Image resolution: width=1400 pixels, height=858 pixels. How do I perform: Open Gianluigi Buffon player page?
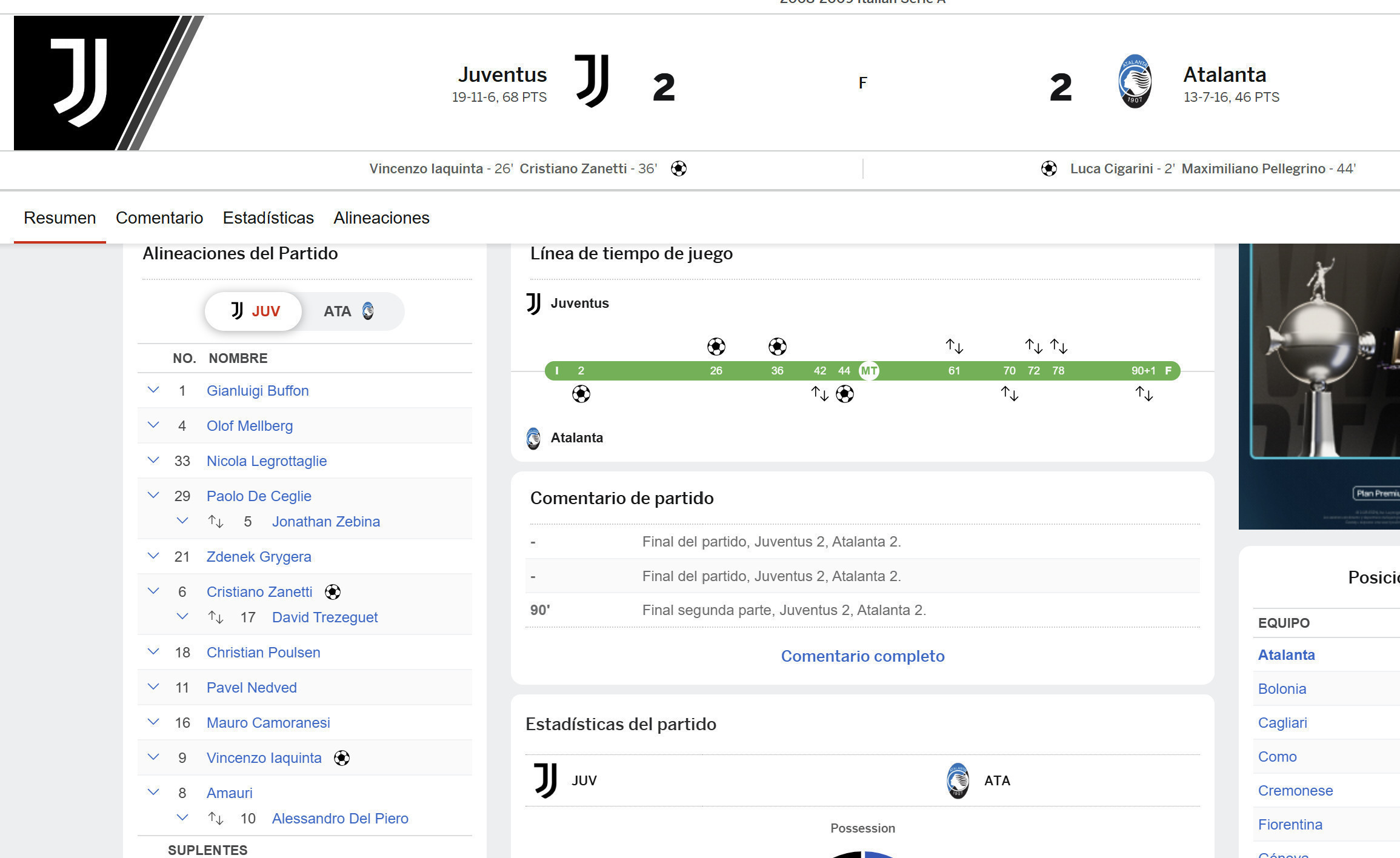click(x=258, y=391)
